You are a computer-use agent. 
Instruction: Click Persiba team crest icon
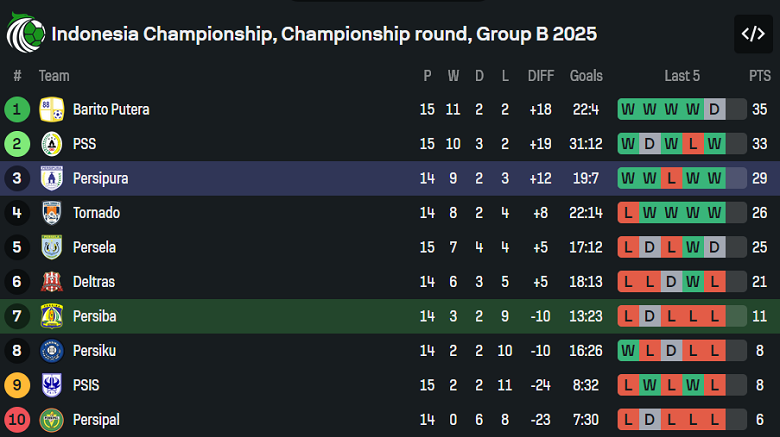point(52,316)
